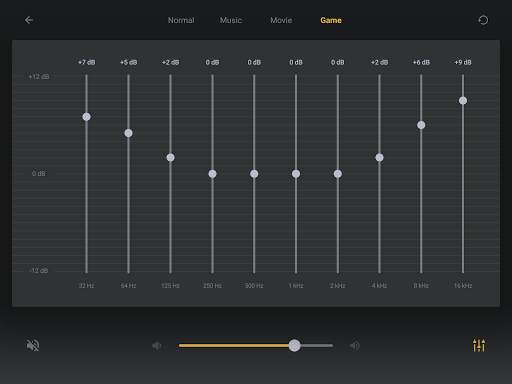Tap the high volume speaker icon

pyautogui.click(x=354, y=346)
